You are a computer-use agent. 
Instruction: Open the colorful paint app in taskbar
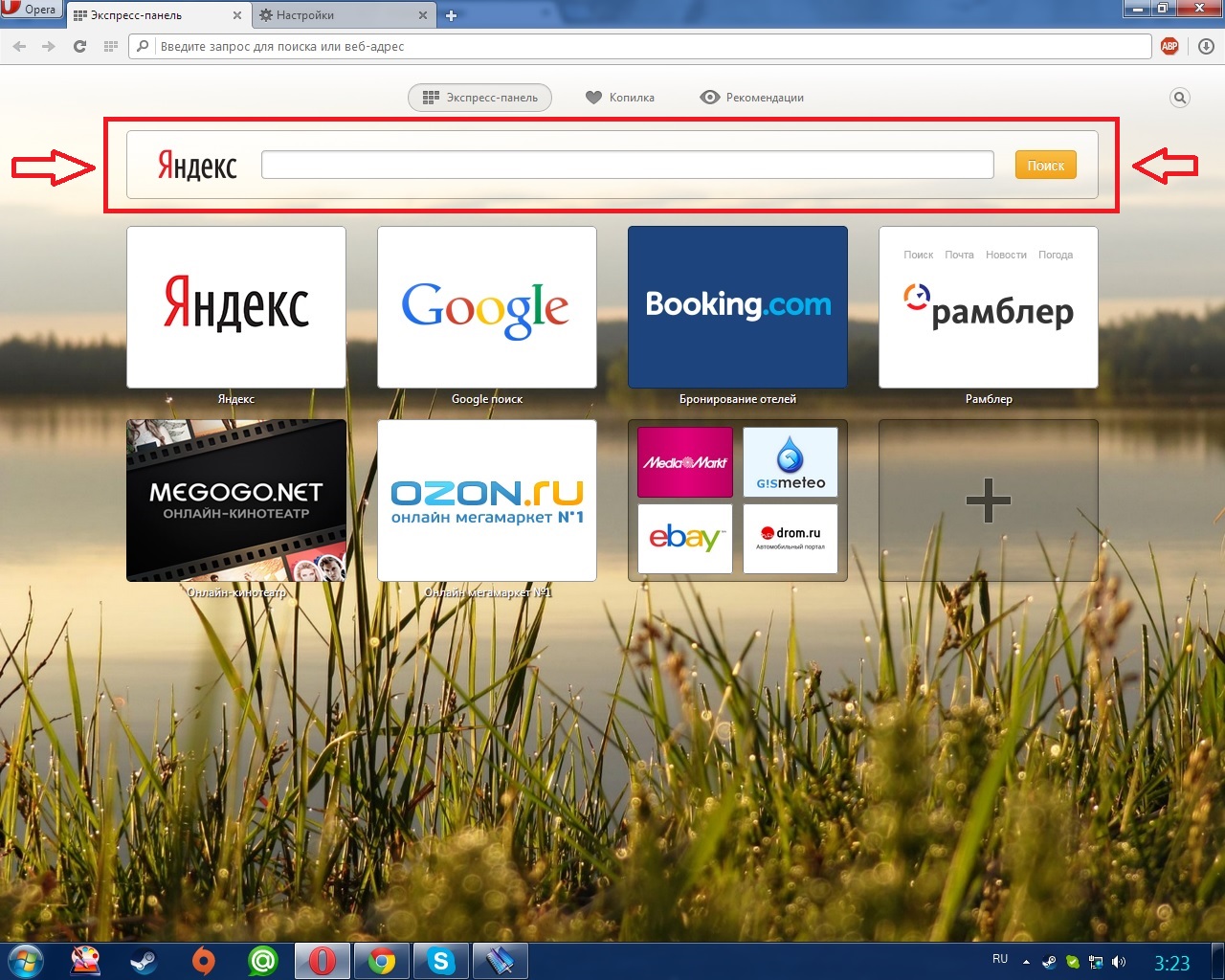coord(86,961)
